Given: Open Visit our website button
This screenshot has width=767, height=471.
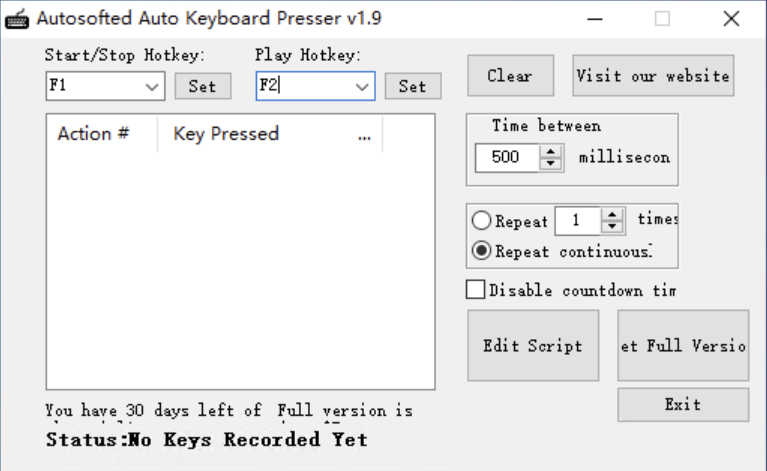Looking at the screenshot, I should pos(653,76).
